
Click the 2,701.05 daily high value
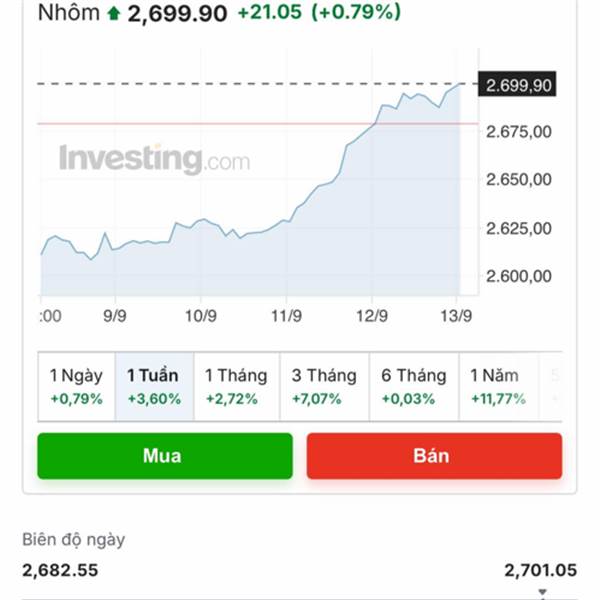tap(540, 570)
